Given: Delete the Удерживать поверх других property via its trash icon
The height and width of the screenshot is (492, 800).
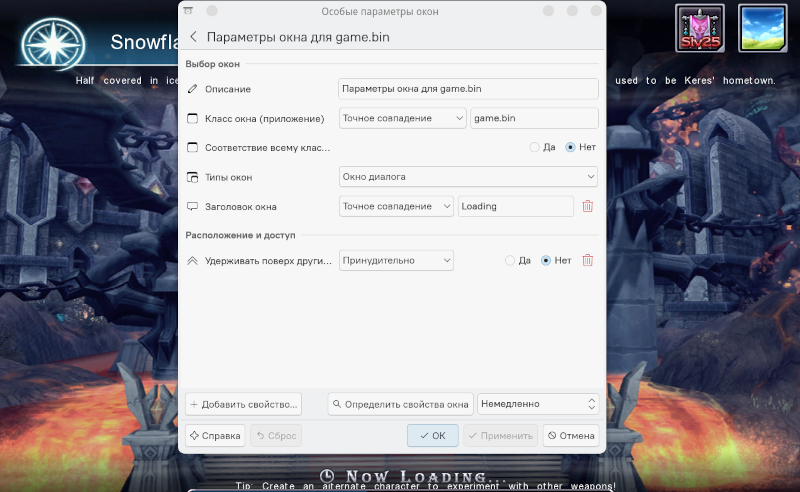Looking at the screenshot, I should (588, 260).
